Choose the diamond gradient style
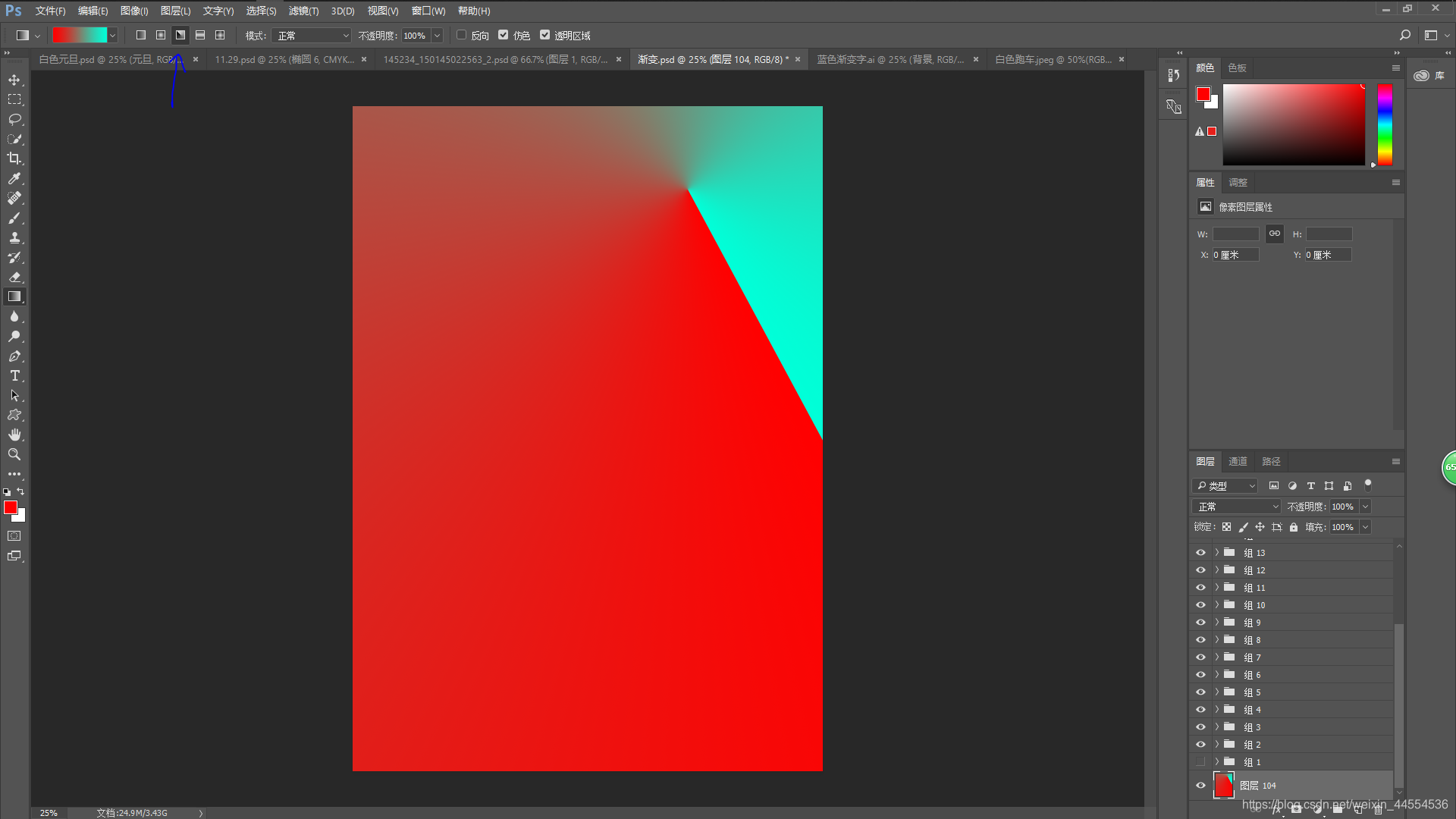Image resolution: width=1456 pixels, height=819 pixels. pos(220,35)
